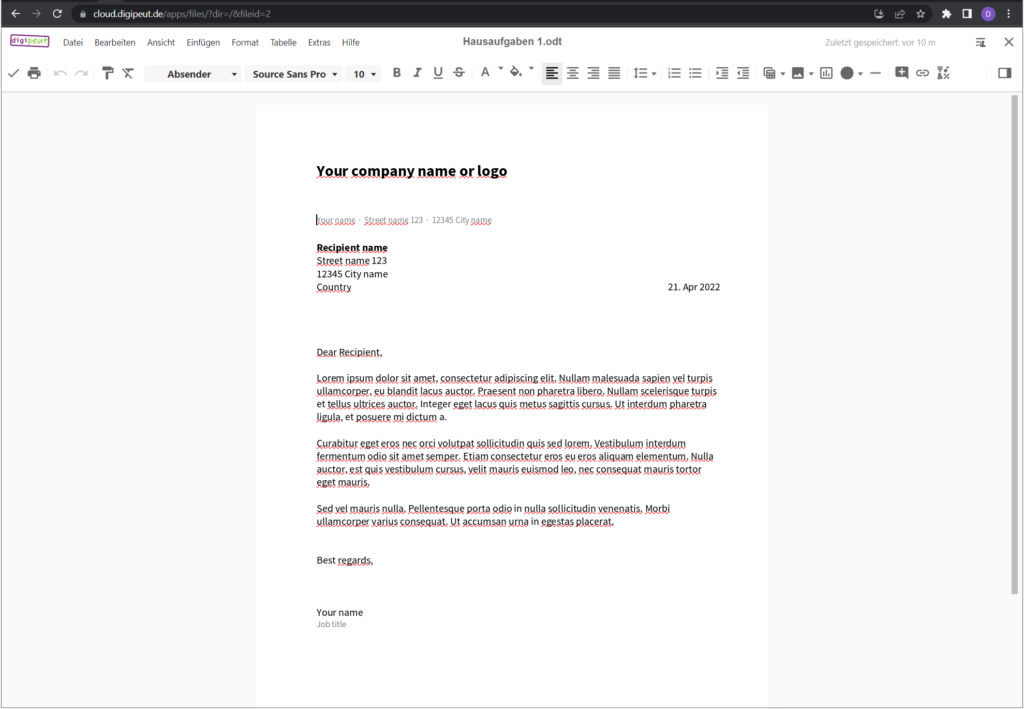Click the vertical scrollbar
Viewport: 1024px width, 709px height.
[x=1014, y=345]
